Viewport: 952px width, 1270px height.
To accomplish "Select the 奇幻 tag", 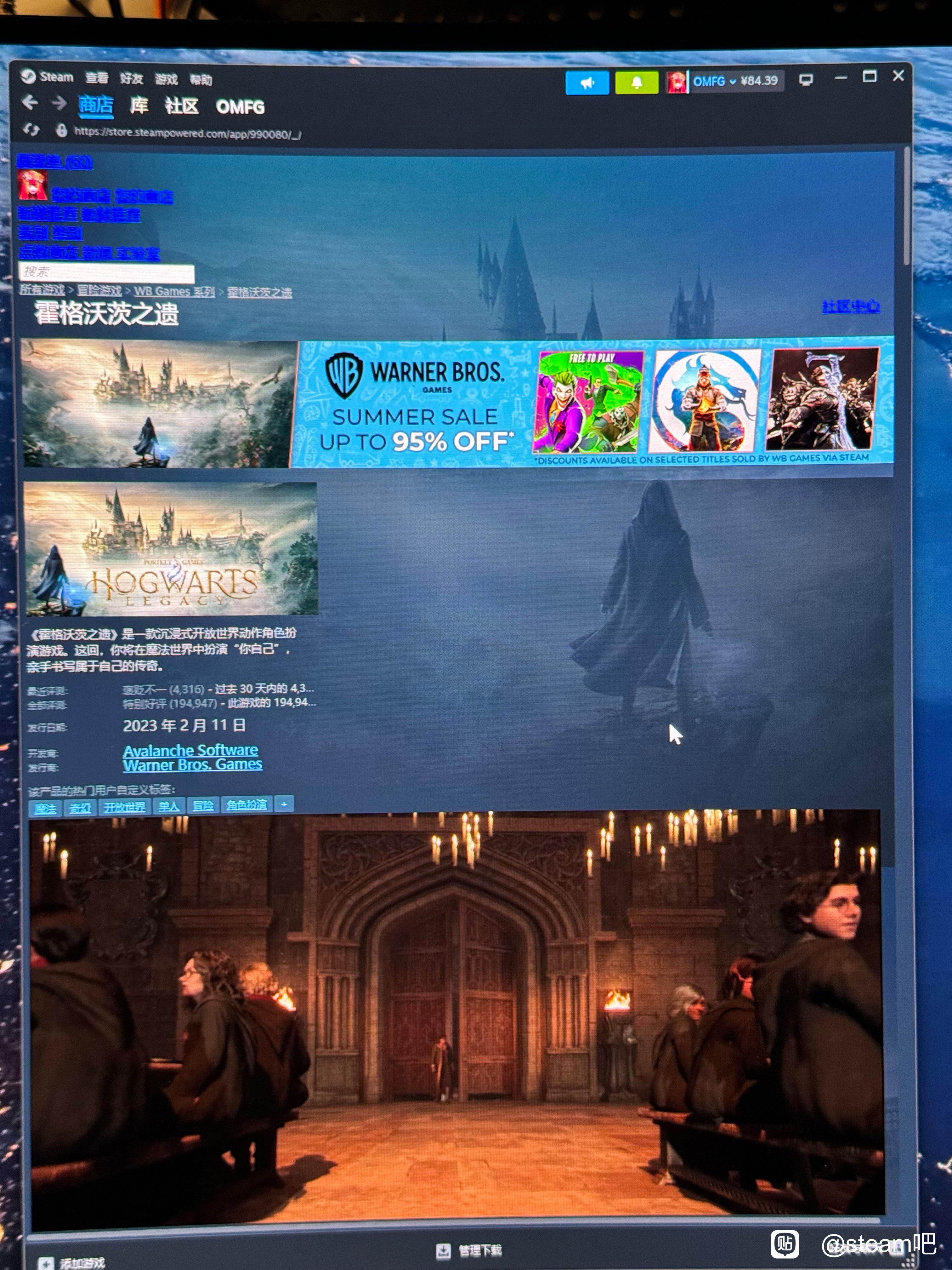I will [x=80, y=808].
